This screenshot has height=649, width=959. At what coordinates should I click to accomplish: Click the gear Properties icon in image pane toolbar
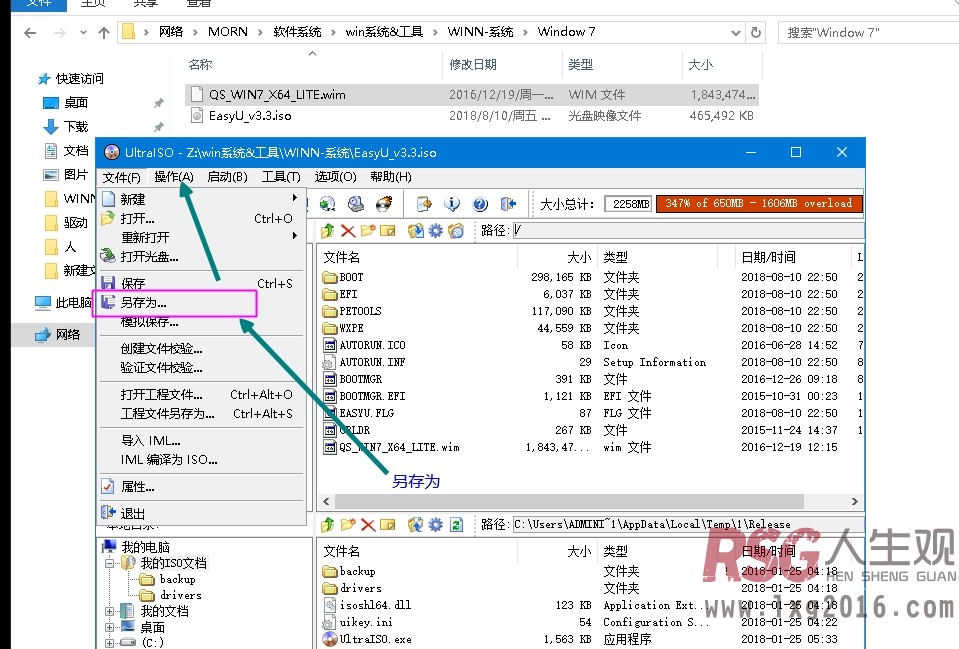click(x=435, y=231)
